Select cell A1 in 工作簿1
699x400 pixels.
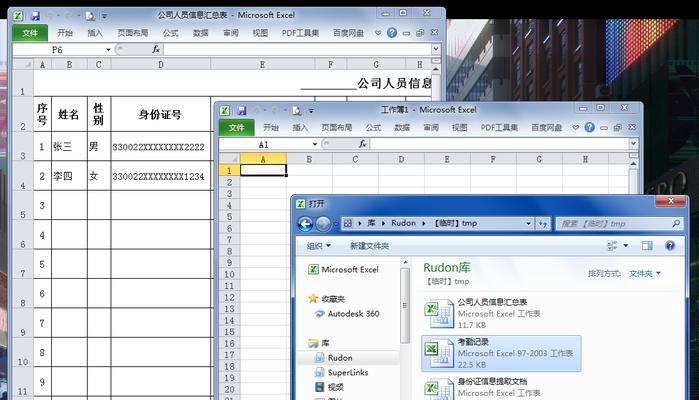[263, 170]
